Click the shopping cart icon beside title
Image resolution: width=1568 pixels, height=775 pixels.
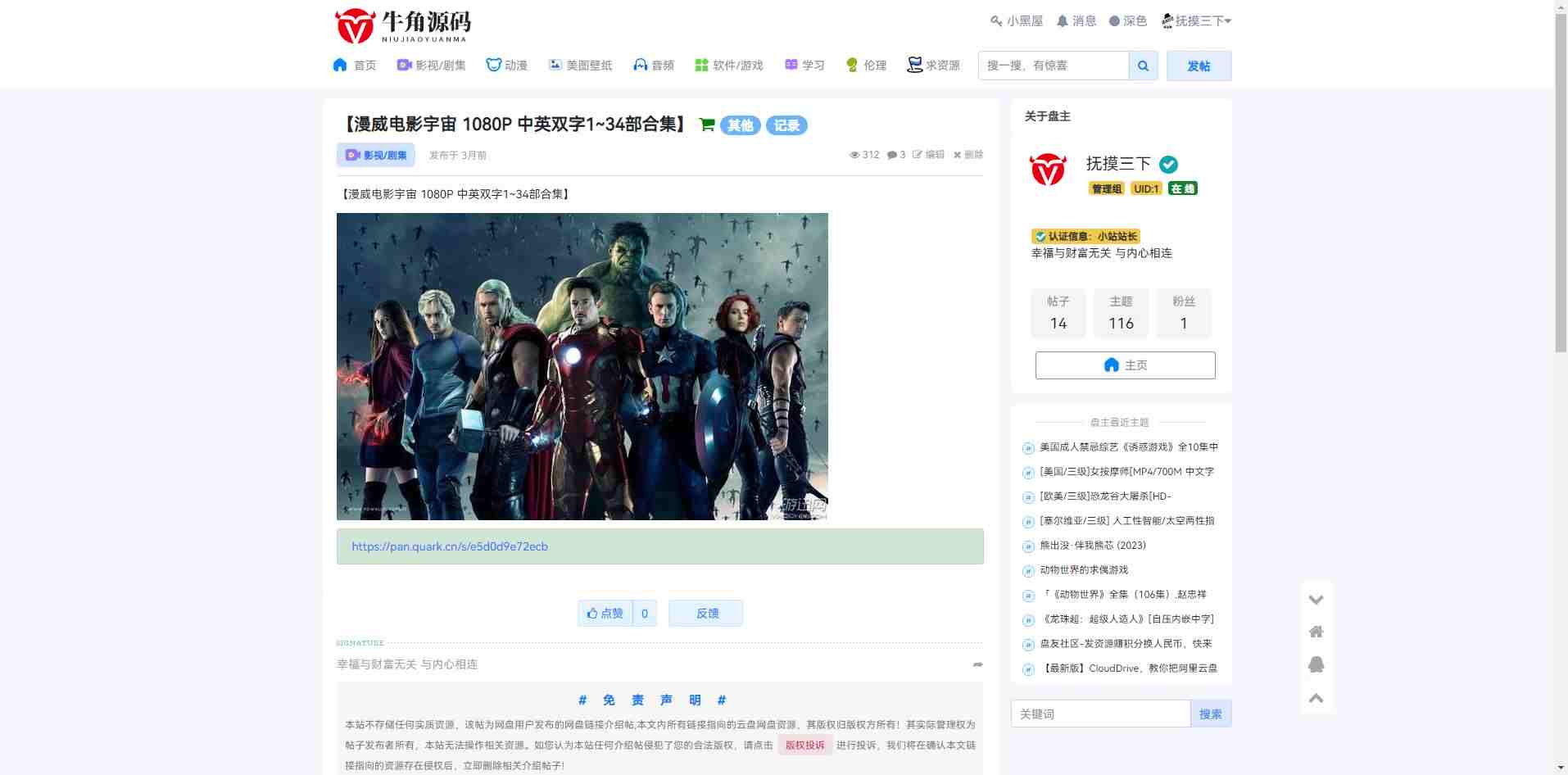coord(706,125)
